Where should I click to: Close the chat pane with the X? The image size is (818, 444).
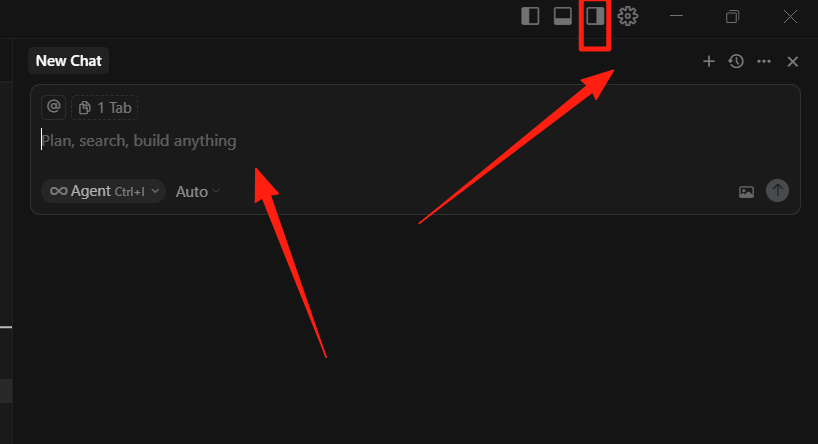point(792,62)
